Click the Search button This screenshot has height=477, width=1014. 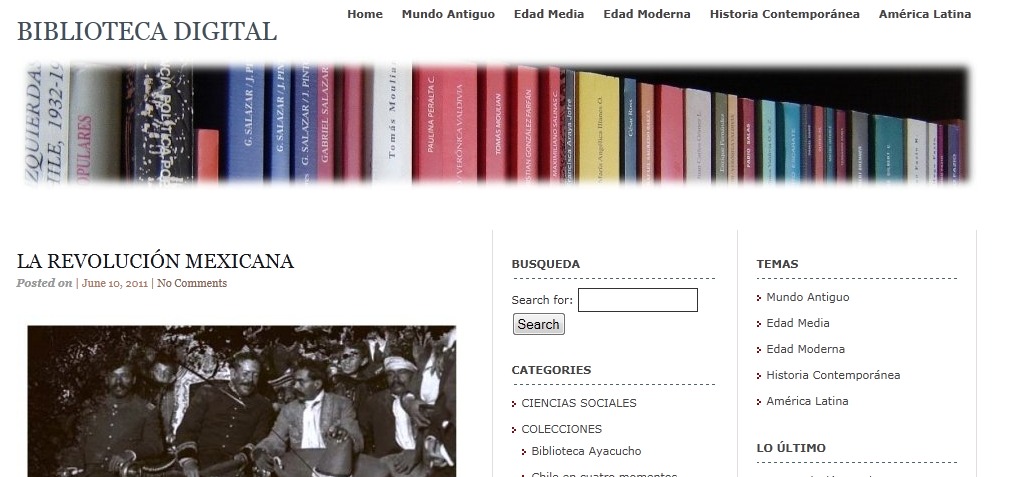[x=539, y=324]
